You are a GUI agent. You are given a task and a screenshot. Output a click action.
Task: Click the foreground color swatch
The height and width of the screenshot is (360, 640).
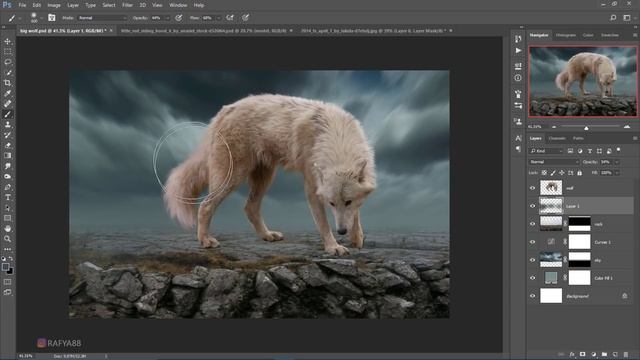click(x=5, y=267)
